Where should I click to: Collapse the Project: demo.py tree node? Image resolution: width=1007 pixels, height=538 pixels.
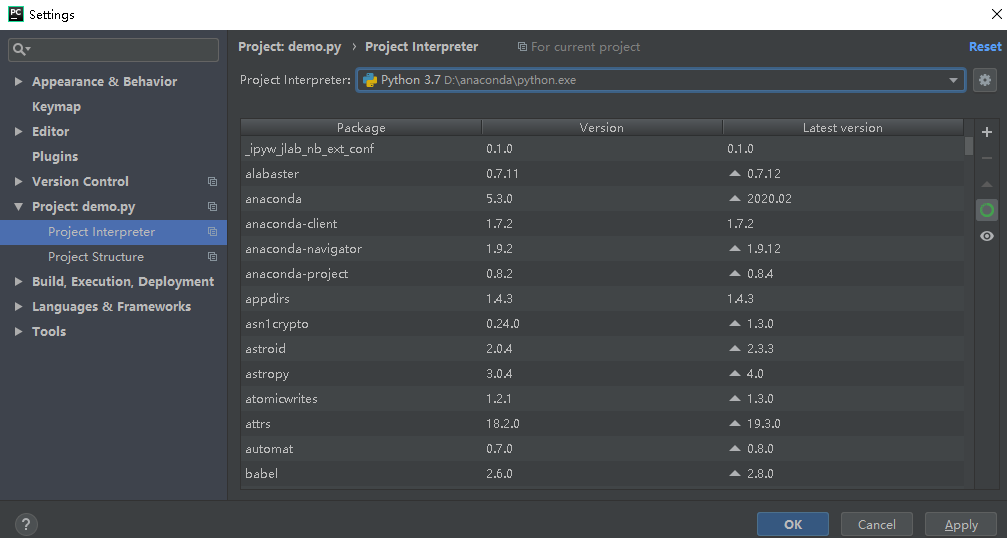point(19,207)
